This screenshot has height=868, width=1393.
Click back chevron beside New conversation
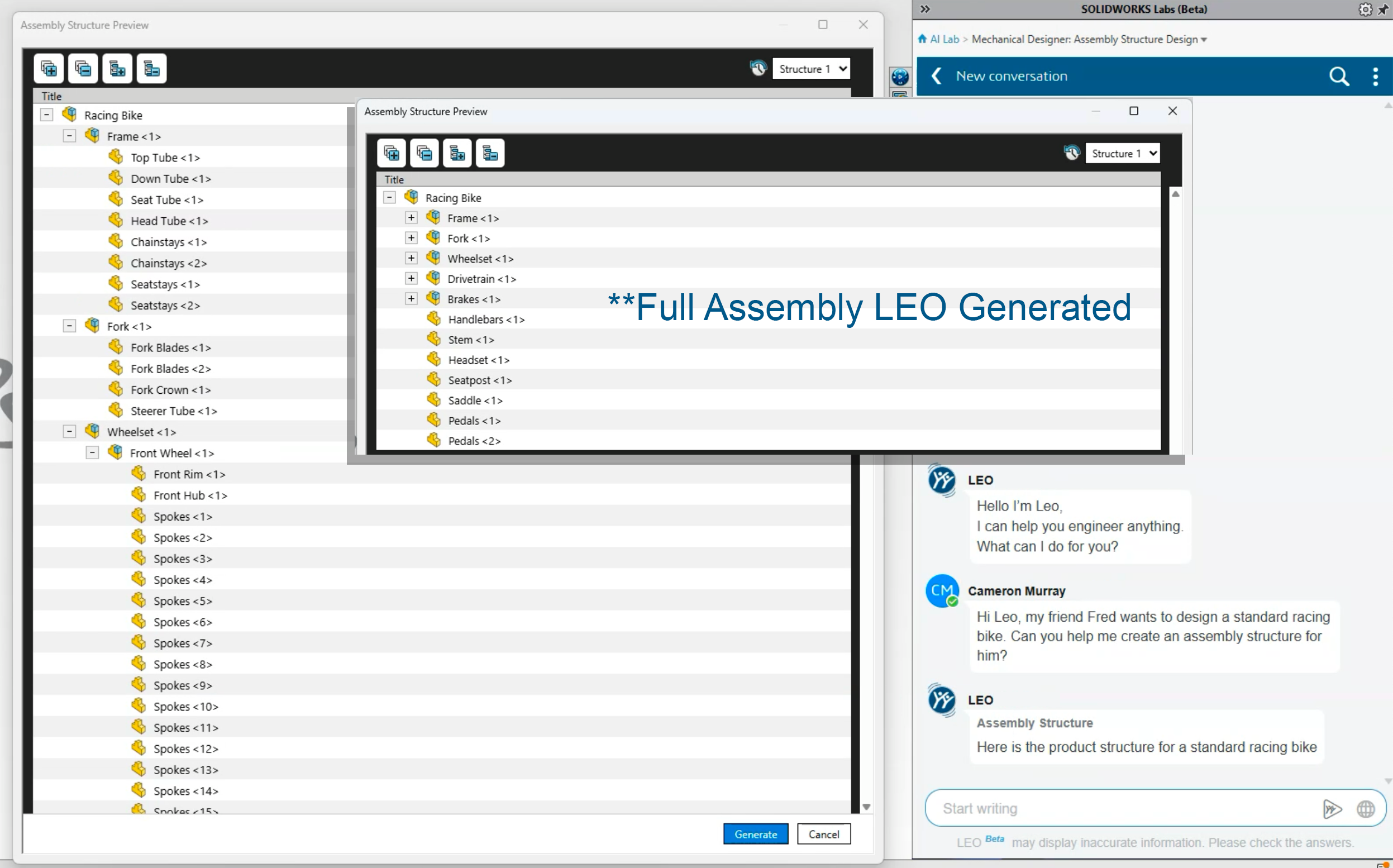coord(936,77)
